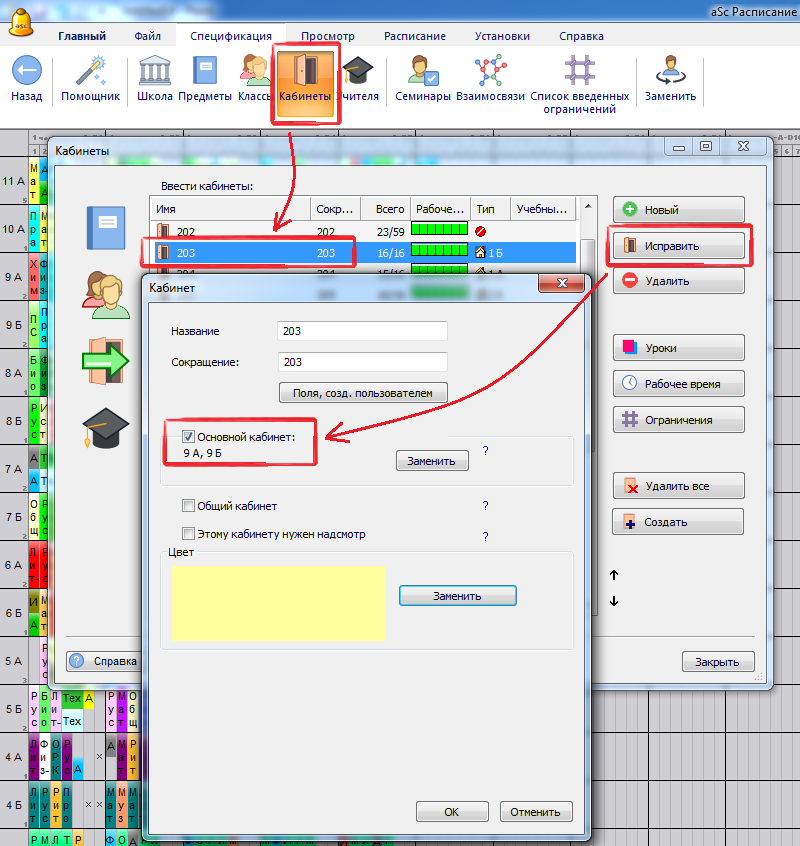Switch to the Расписание ribbon tab
Image resolution: width=800 pixels, height=846 pixels.
[414, 36]
